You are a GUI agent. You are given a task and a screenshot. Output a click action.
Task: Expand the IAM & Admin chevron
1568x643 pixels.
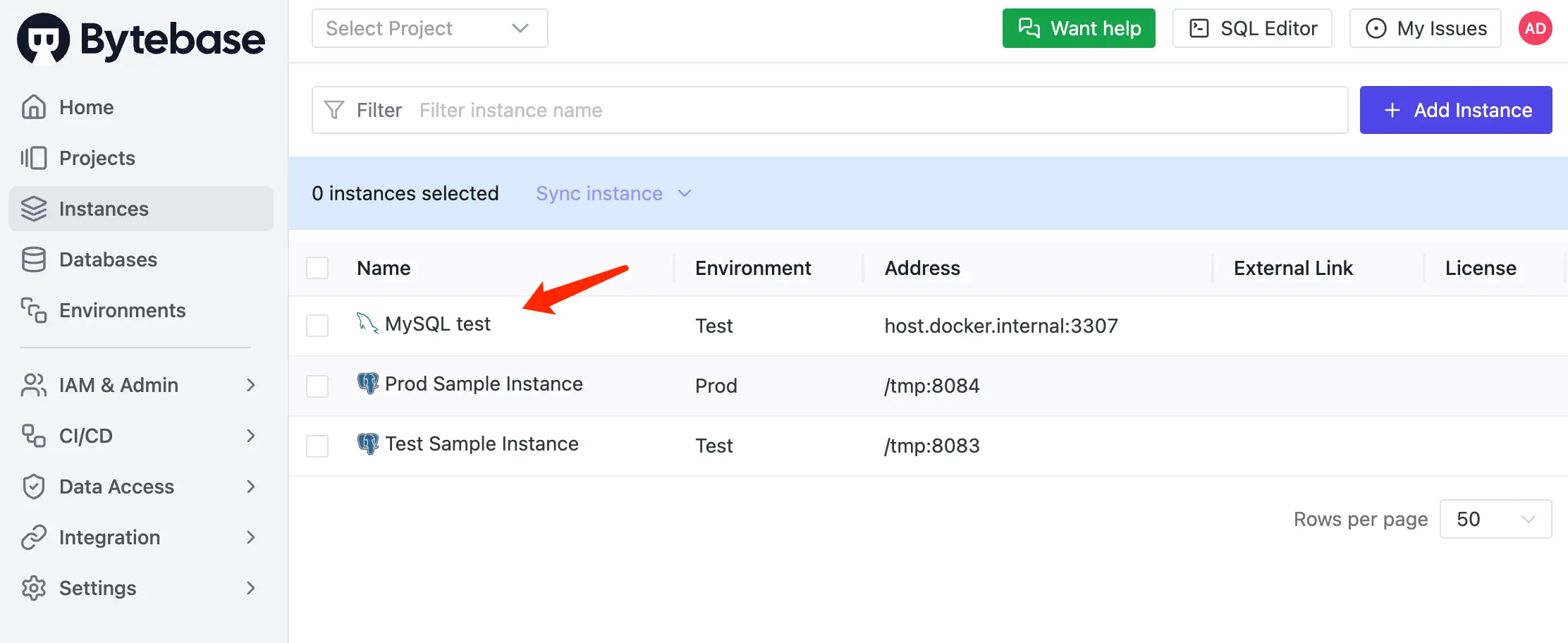click(251, 385)
